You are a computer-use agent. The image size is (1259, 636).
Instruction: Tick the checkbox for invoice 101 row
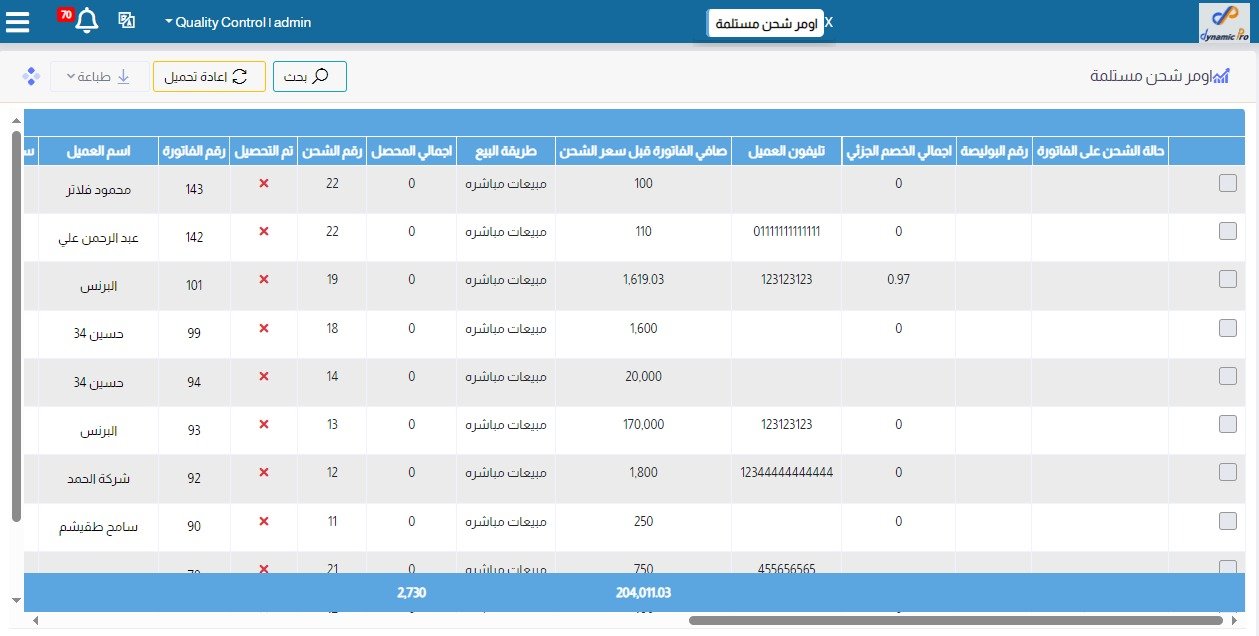[x=1228, y=279]
